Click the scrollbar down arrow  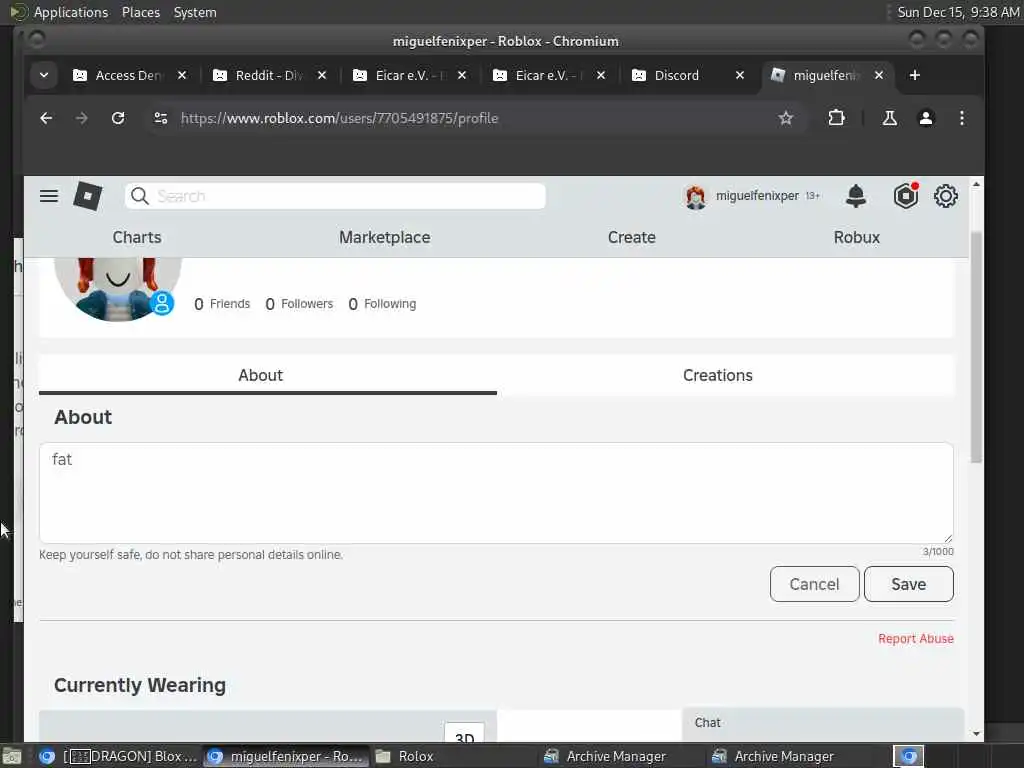(x=976, y=734)
